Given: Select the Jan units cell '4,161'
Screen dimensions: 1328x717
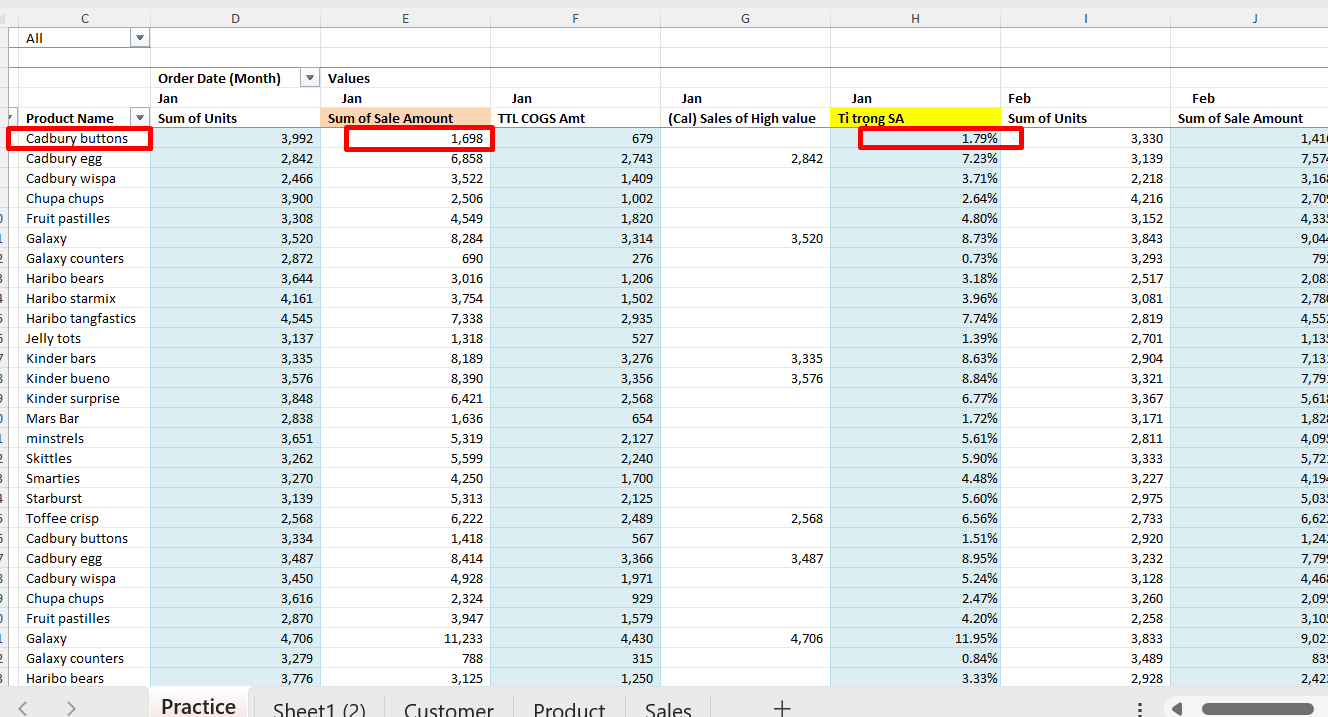Looking at the screenshot, I should [x=235, y=298].
